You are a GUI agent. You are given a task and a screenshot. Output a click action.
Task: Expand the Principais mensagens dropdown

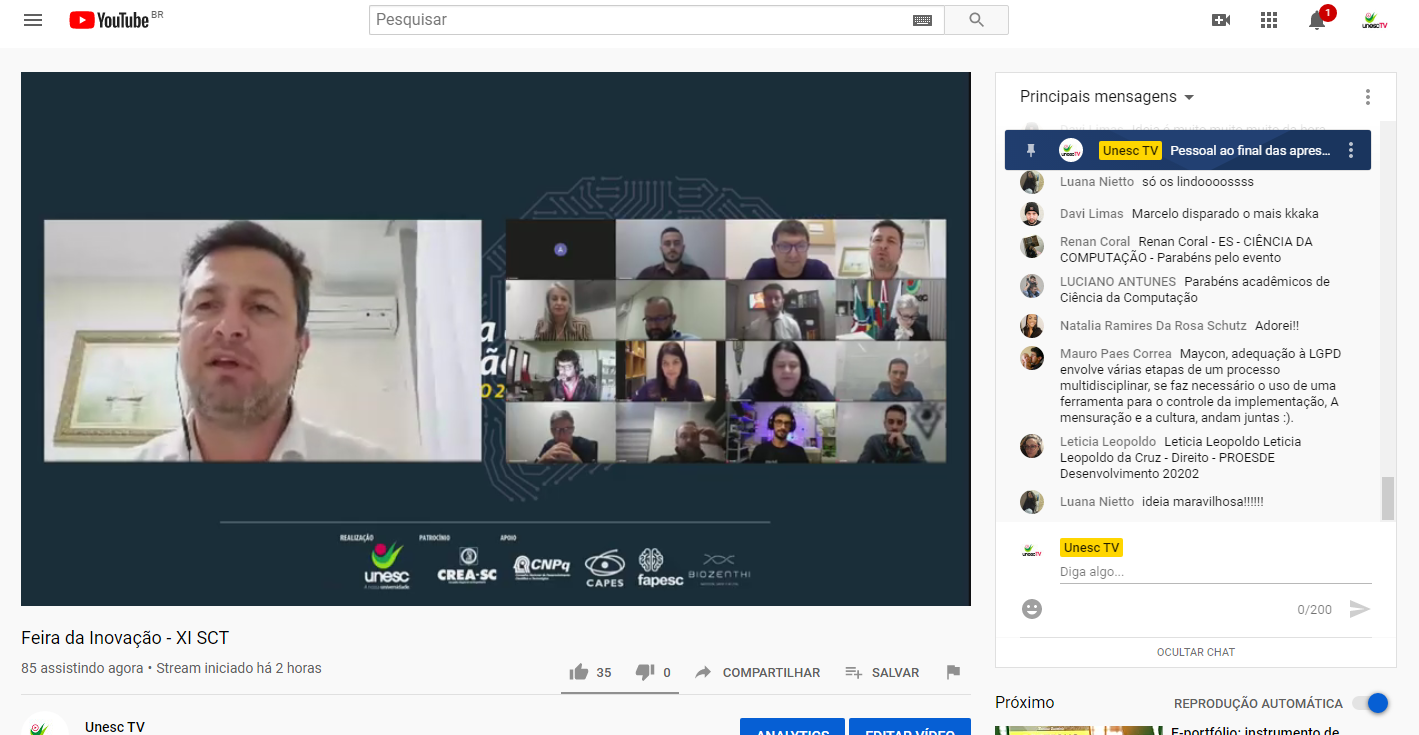coord(1107,97)
